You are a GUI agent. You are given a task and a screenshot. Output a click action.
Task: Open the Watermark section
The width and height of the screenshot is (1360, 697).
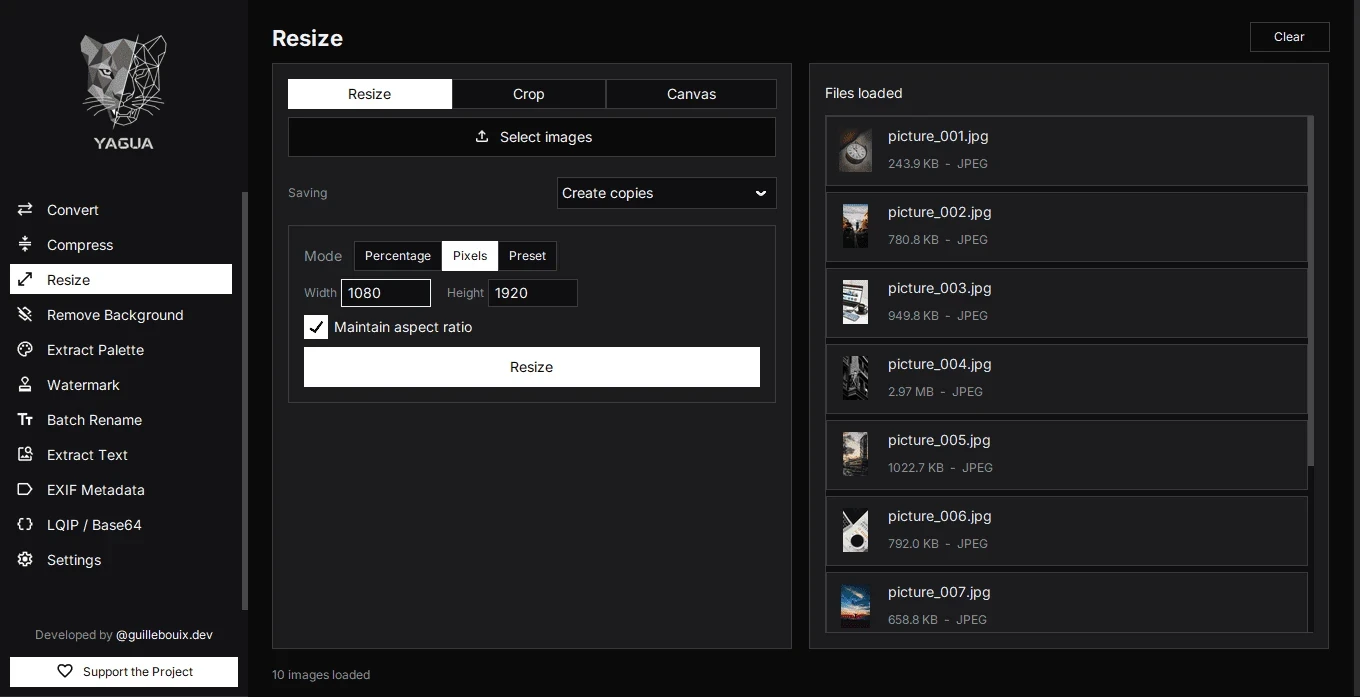[x=121, y=385]
